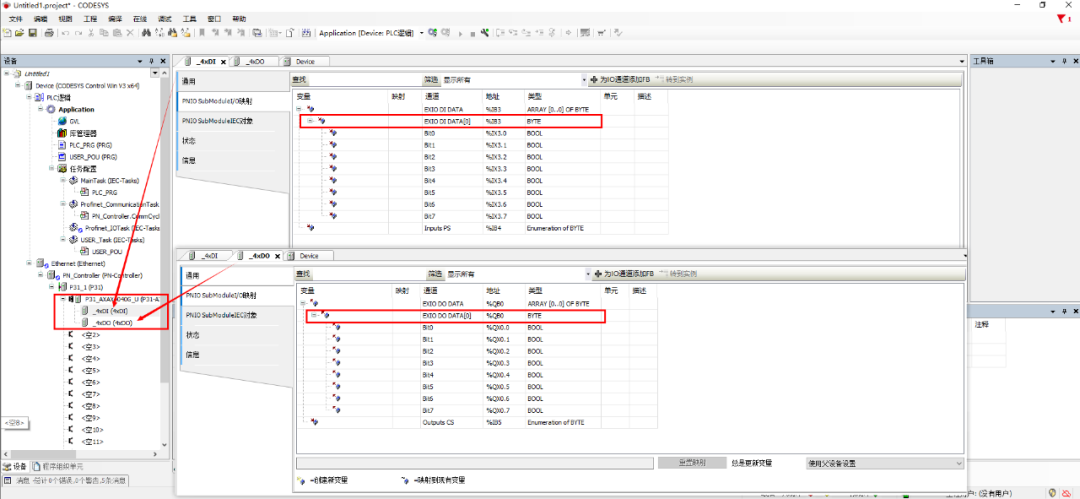Select GVL item in device tree
This screenshot has width=1080, height=499.
point(74,121)
